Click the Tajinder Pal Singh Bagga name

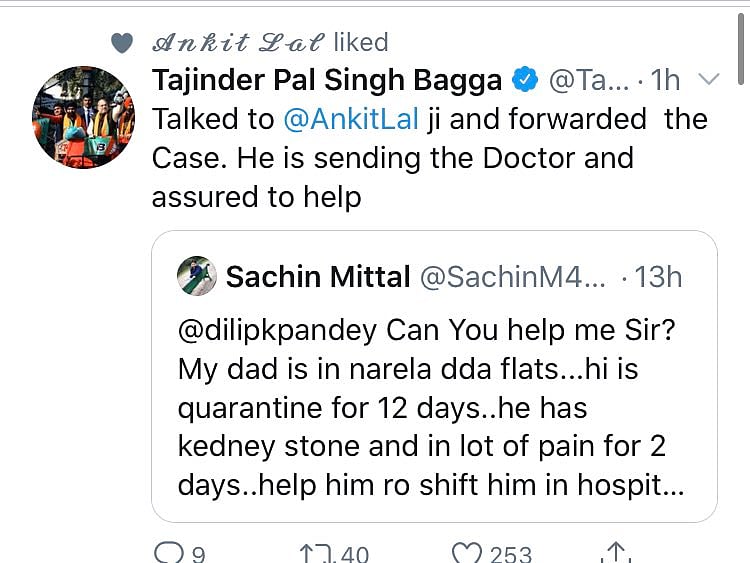click(328, 79)
